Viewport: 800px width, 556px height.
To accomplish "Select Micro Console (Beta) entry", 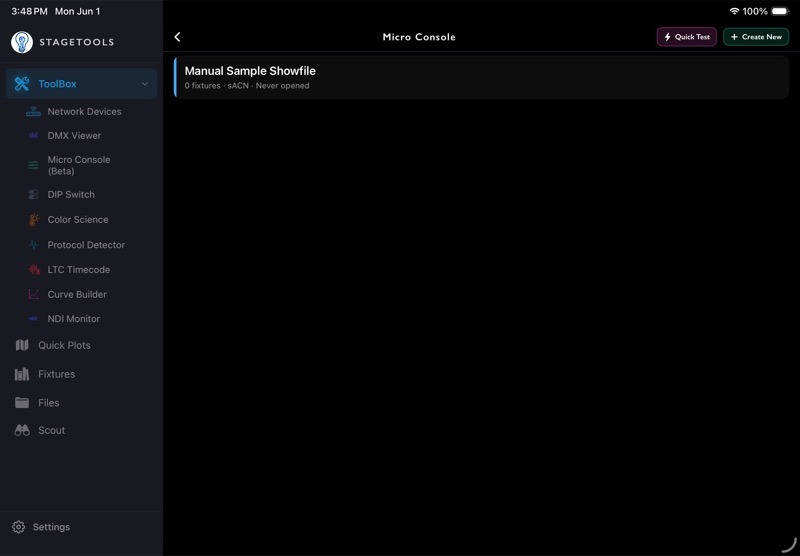I will point(79,165).
